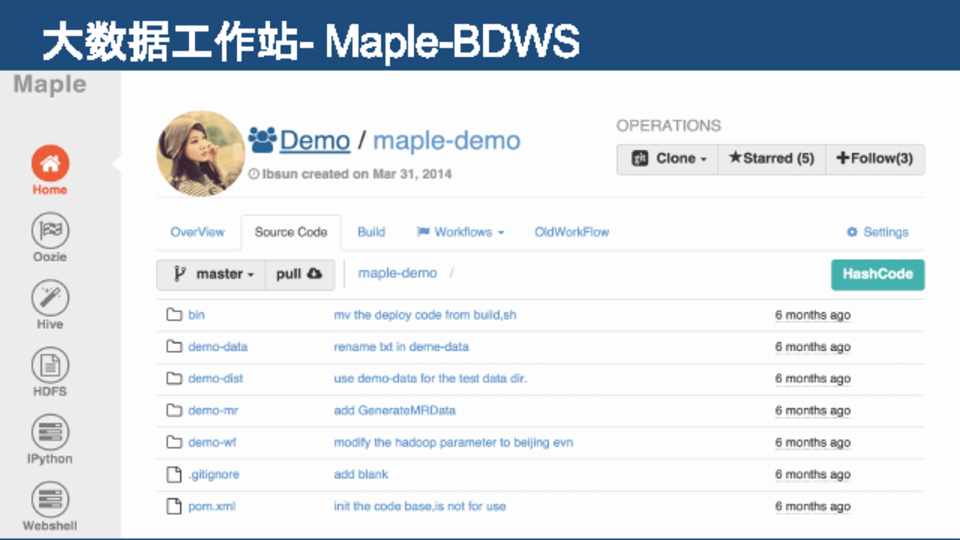The height and width of the screenshot is (540, 960).
Task: Click the folder icon beside bin
Action: click(x=175, y=315)
